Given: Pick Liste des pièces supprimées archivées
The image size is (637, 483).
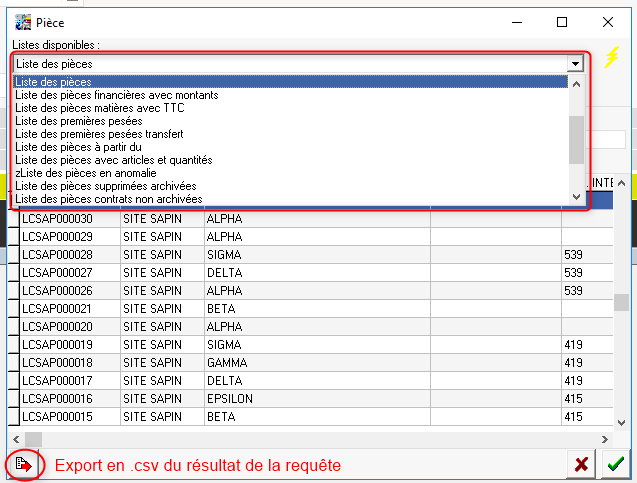Looking at the screenshot, I should 106,186.
